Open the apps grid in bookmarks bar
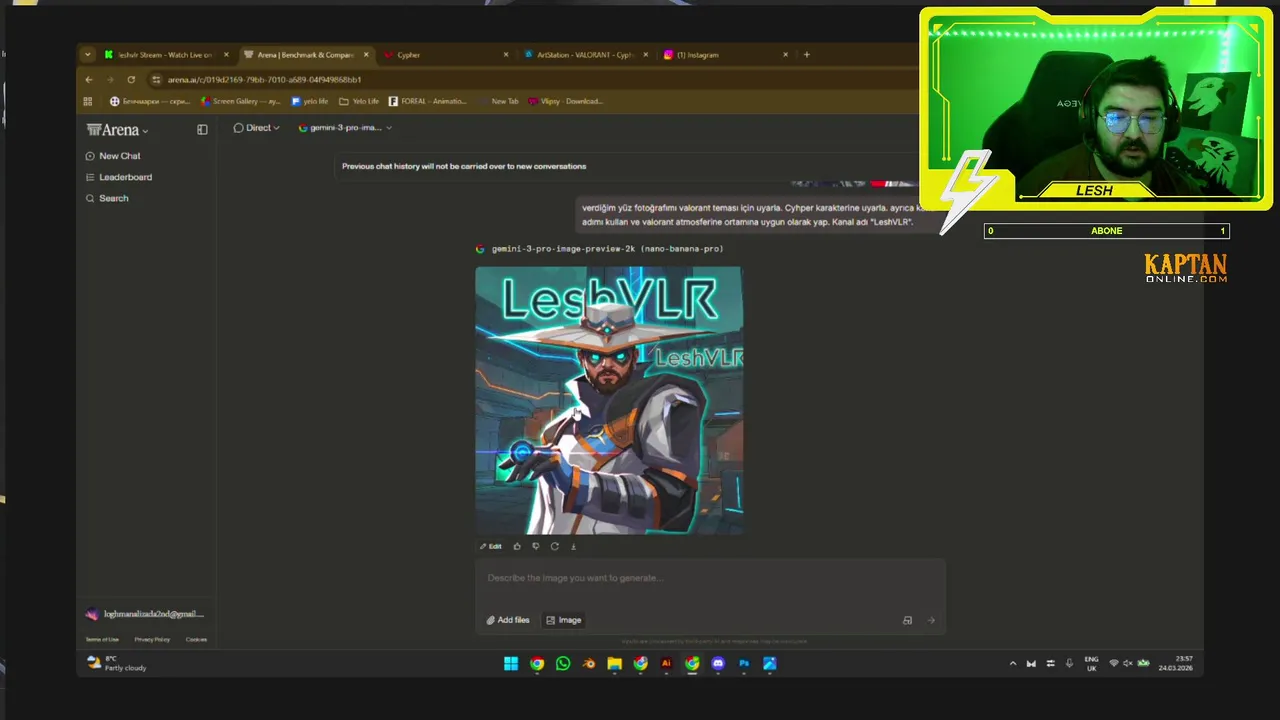The width and height of the screenshot is (1280, 720). [88, 101]
